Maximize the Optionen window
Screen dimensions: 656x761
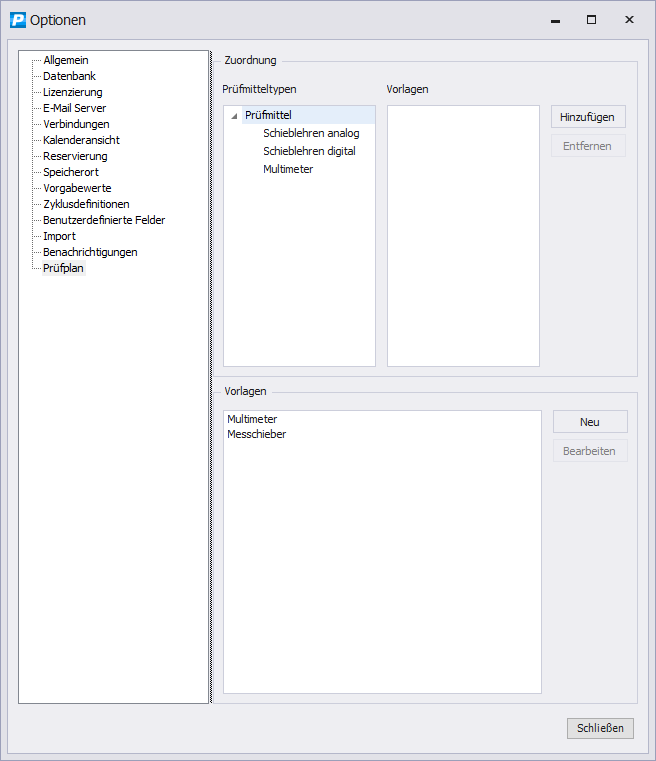591,20
